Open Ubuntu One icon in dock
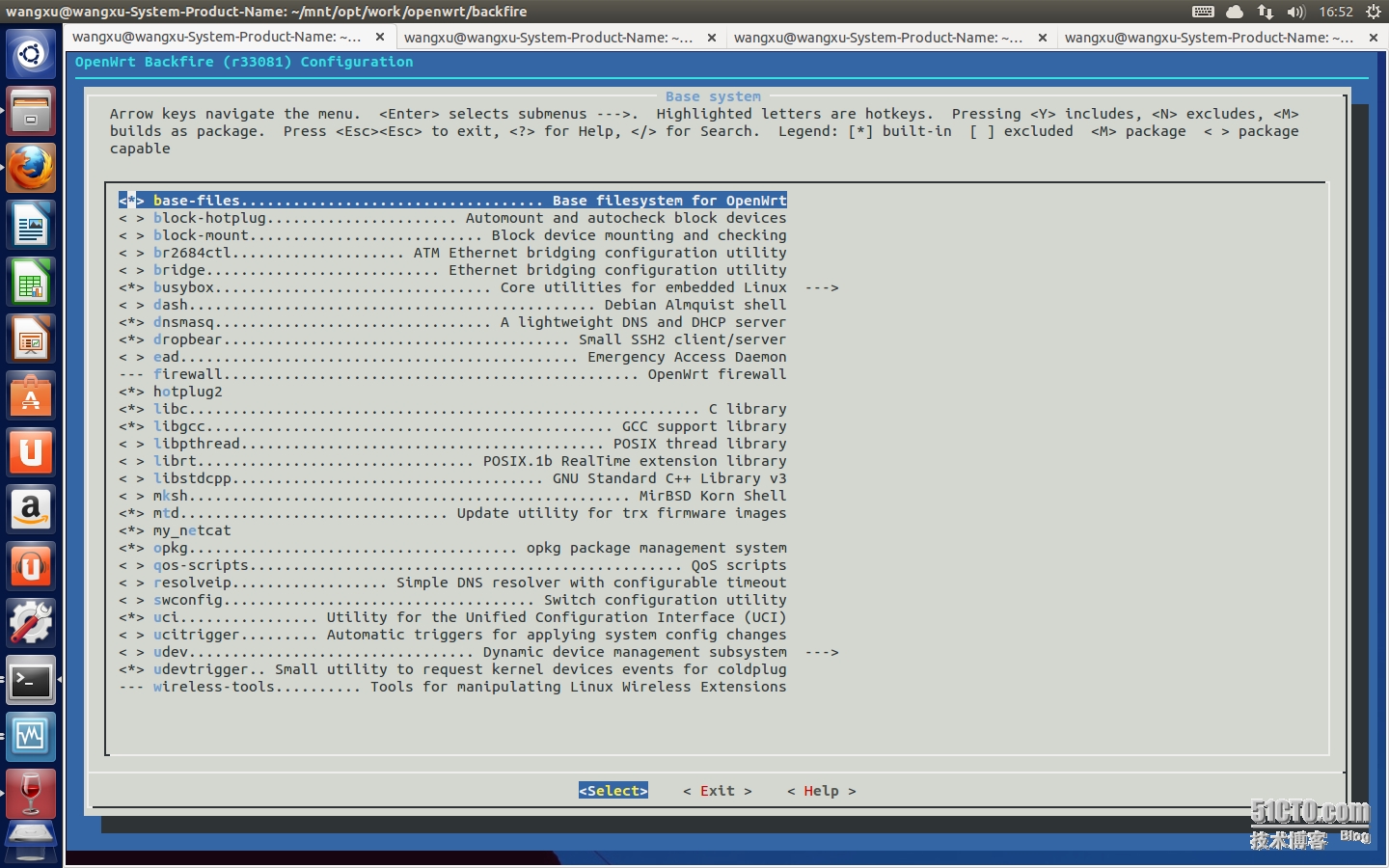 31,453
